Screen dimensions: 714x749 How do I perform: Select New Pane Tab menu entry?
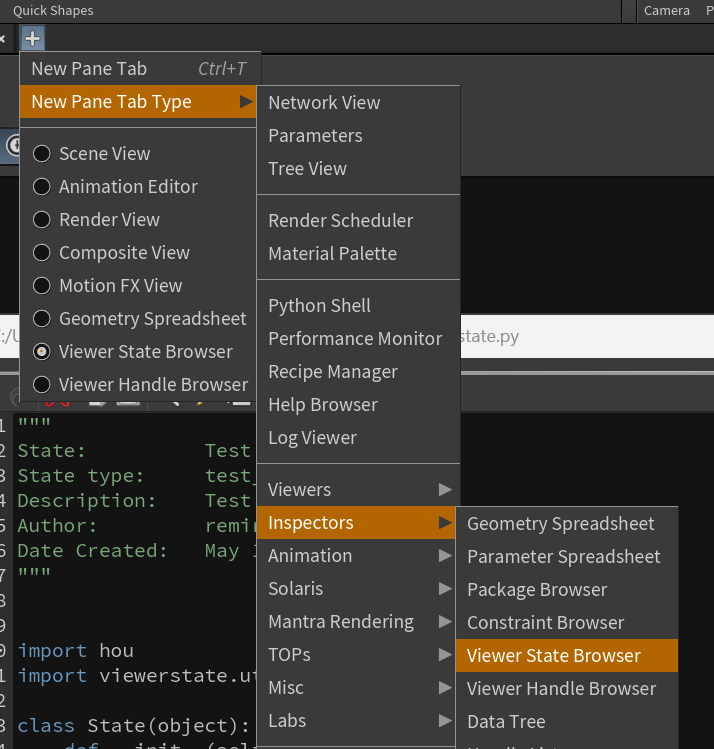[139, 69]
